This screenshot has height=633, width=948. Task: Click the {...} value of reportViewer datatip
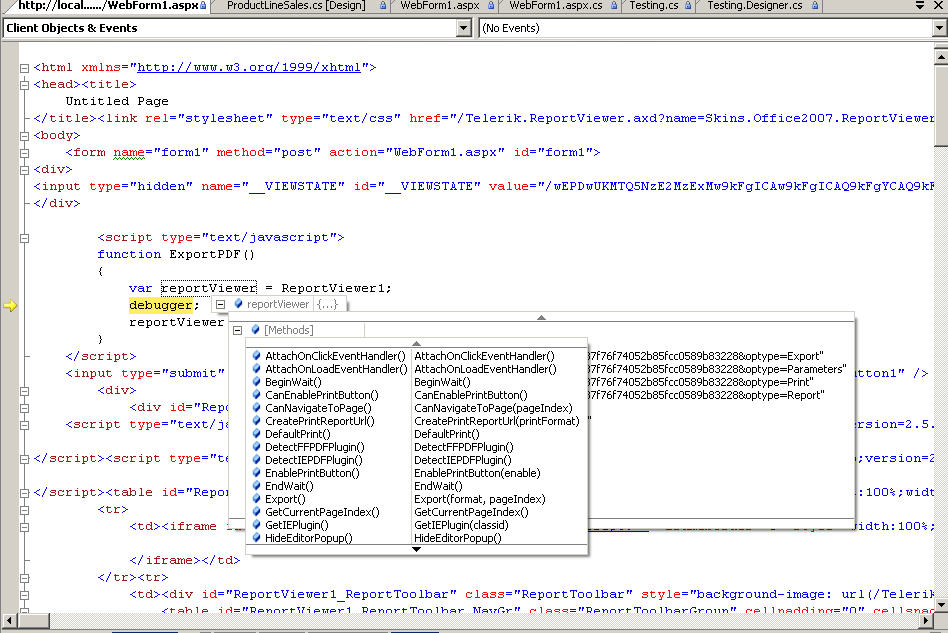coord(327,304)
